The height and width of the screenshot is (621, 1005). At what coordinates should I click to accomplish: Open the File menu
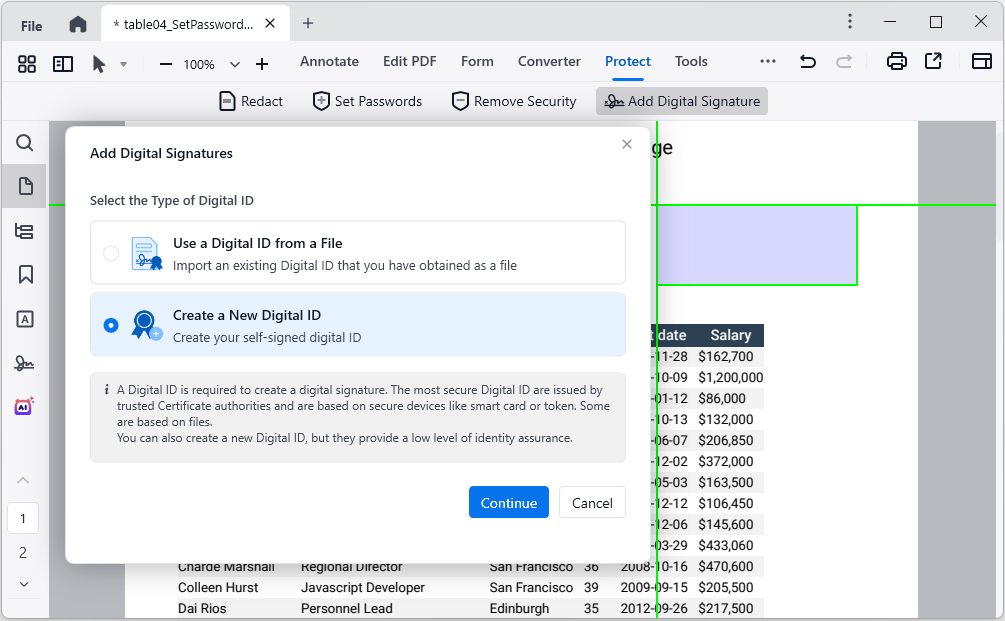pos(32,25)
